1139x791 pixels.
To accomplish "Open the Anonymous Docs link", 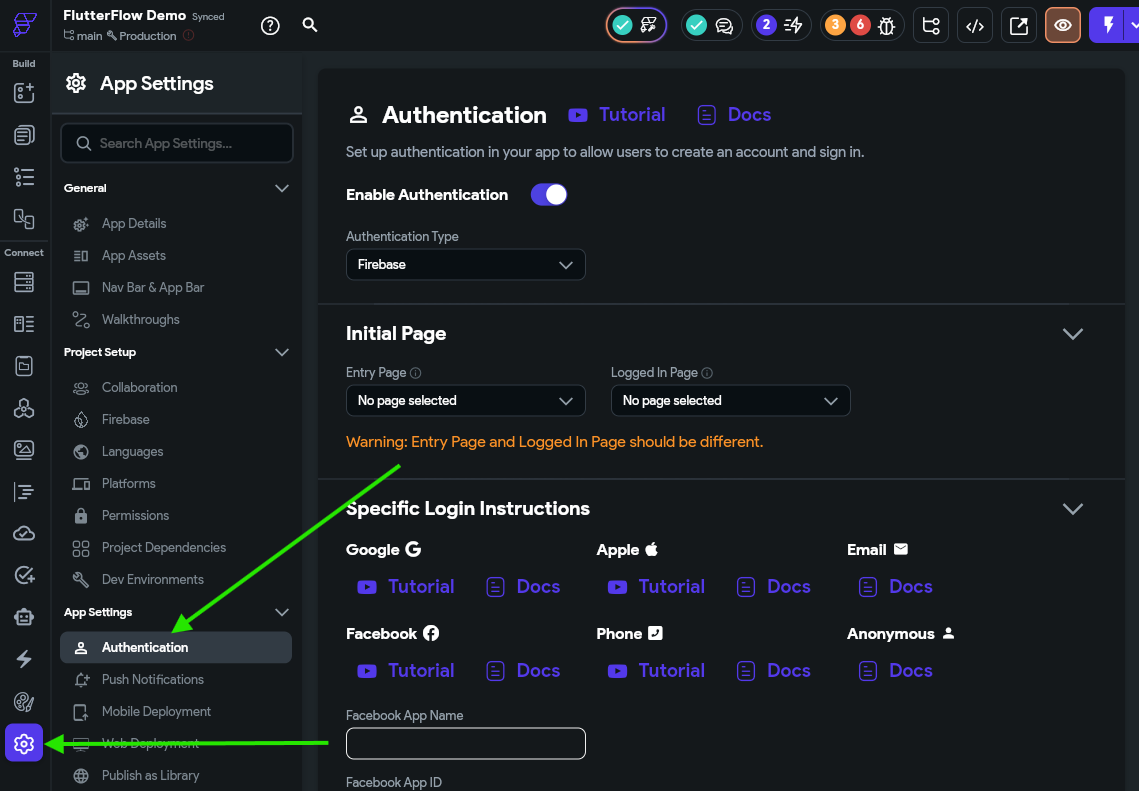I will click(x=895, y=670).
